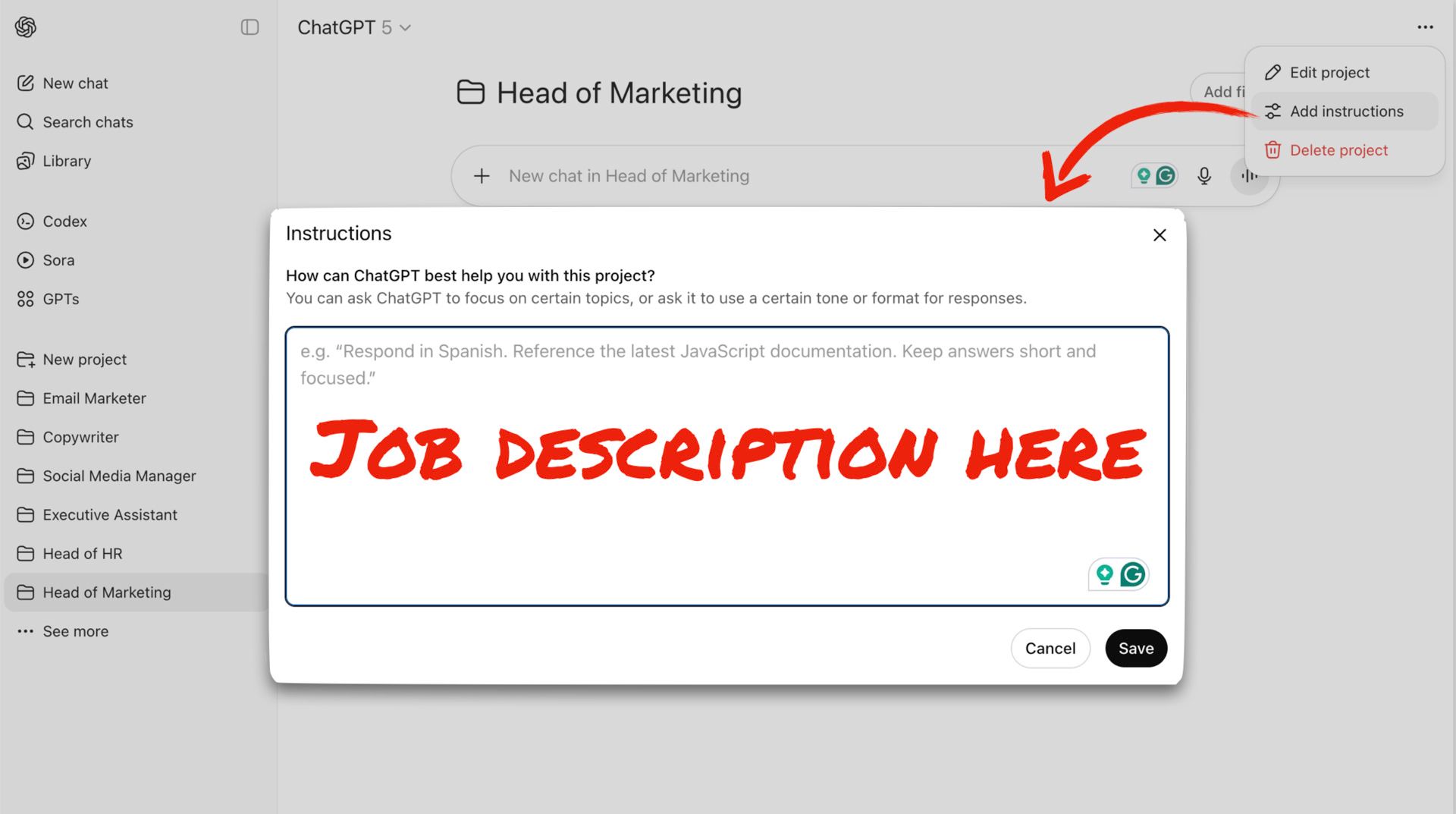Image resolution: width=1456 pixels, height=814 pixels.
Task: Click the Head of Marketing folder icon in title
Action: pos(471,93)
